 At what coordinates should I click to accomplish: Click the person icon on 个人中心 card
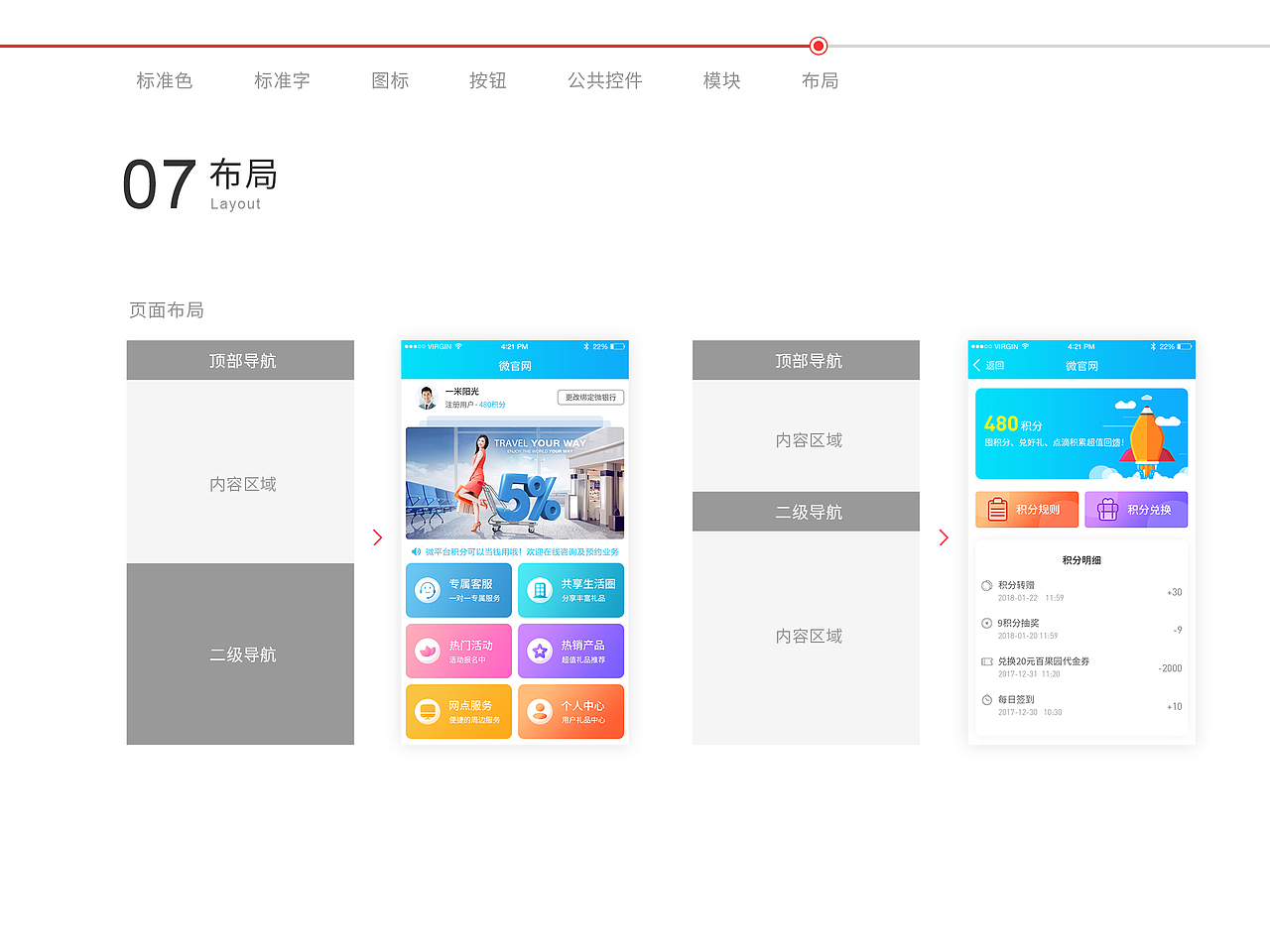[x=539, y=708]
